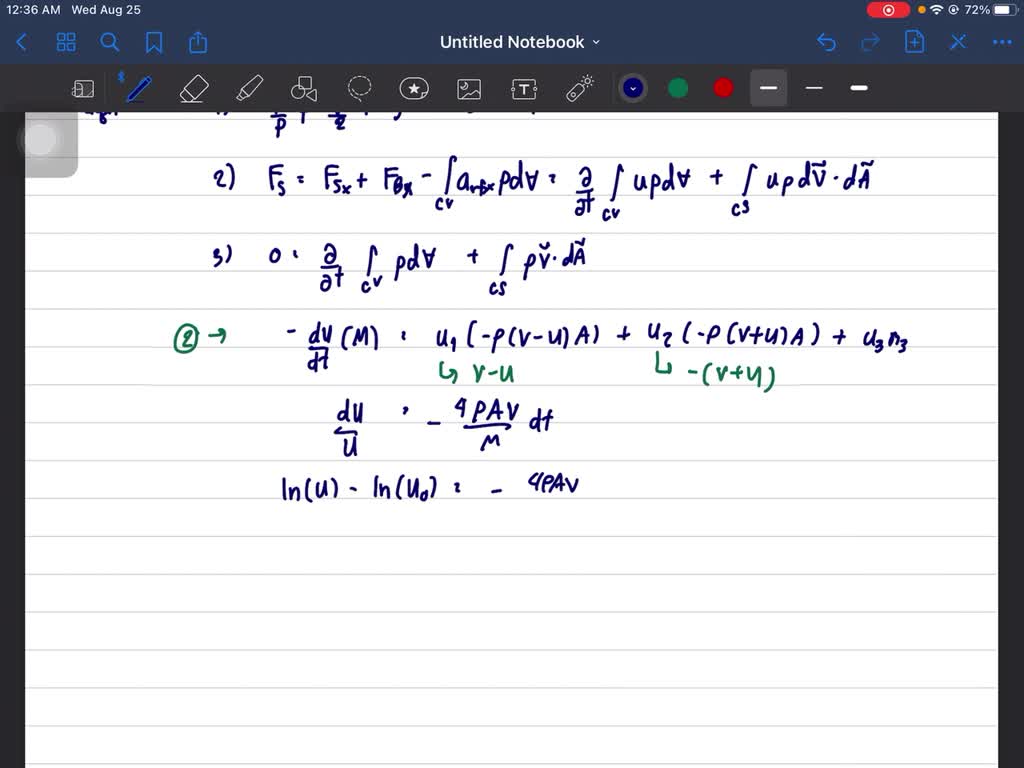
Task: Select the zoom window tool
Action: pyautogui.click(x=83, y=89)
